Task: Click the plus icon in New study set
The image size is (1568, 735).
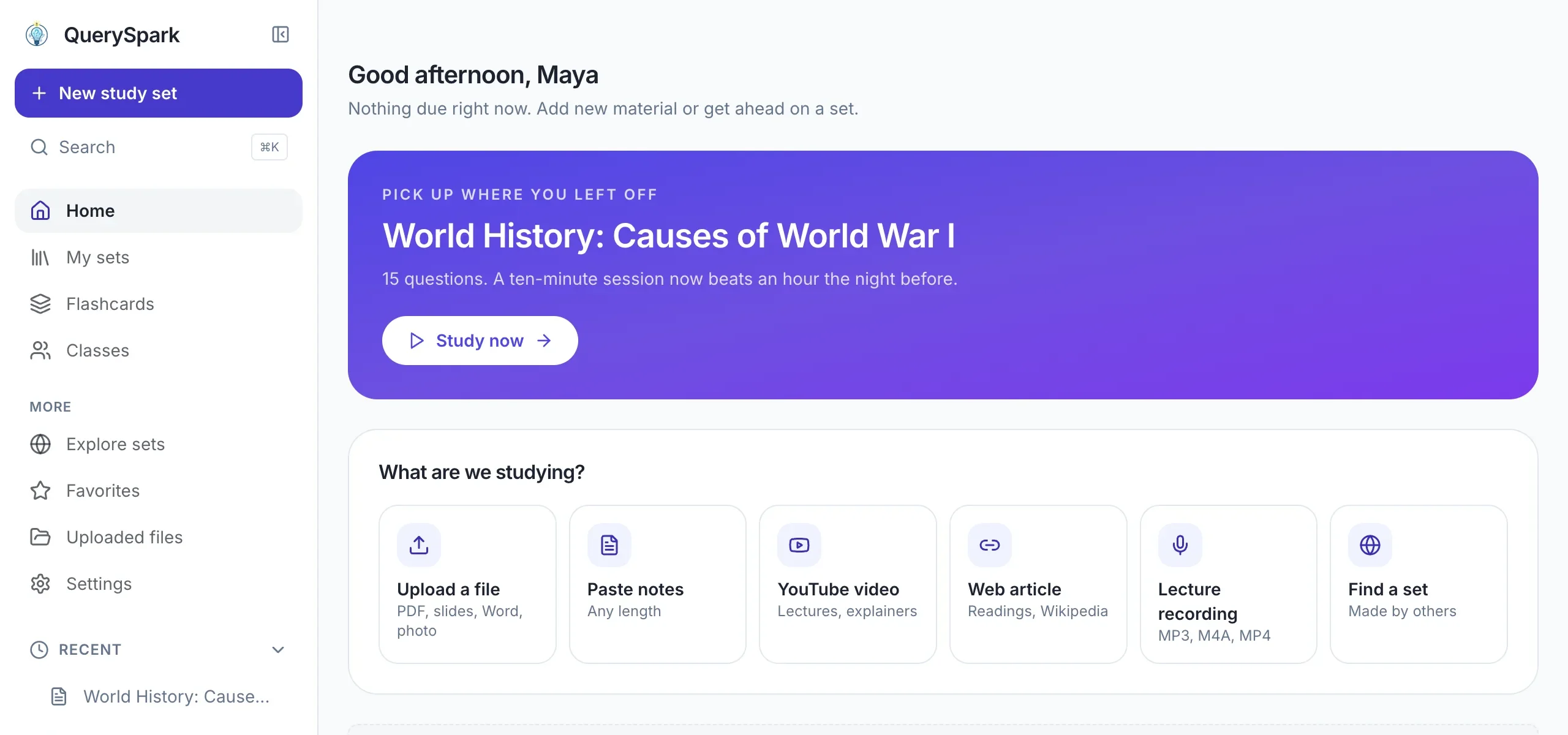Action: click(39, 93)
